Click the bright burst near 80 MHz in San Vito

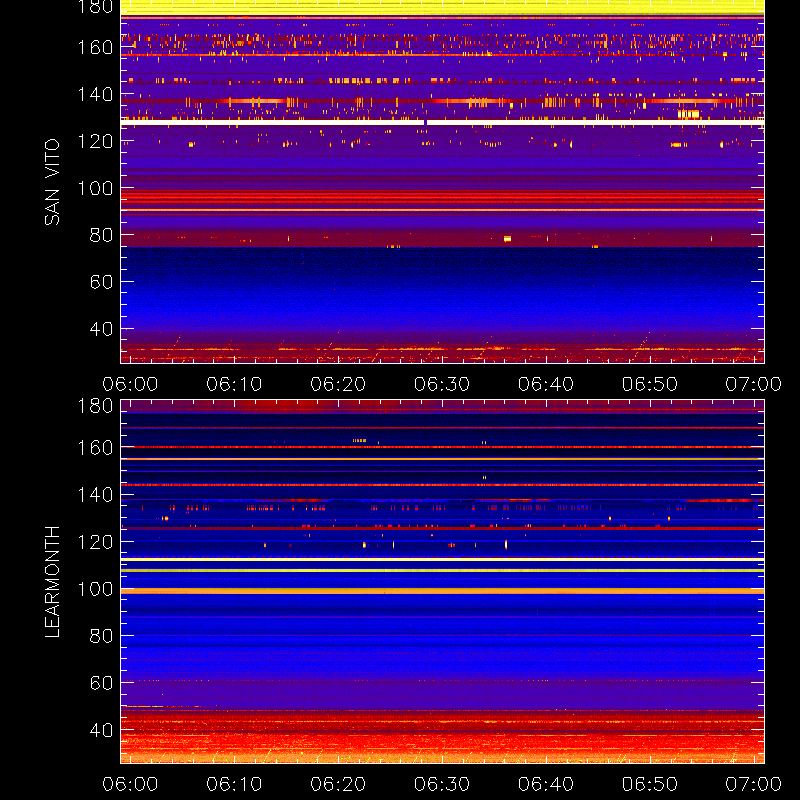tap(507, 239)
